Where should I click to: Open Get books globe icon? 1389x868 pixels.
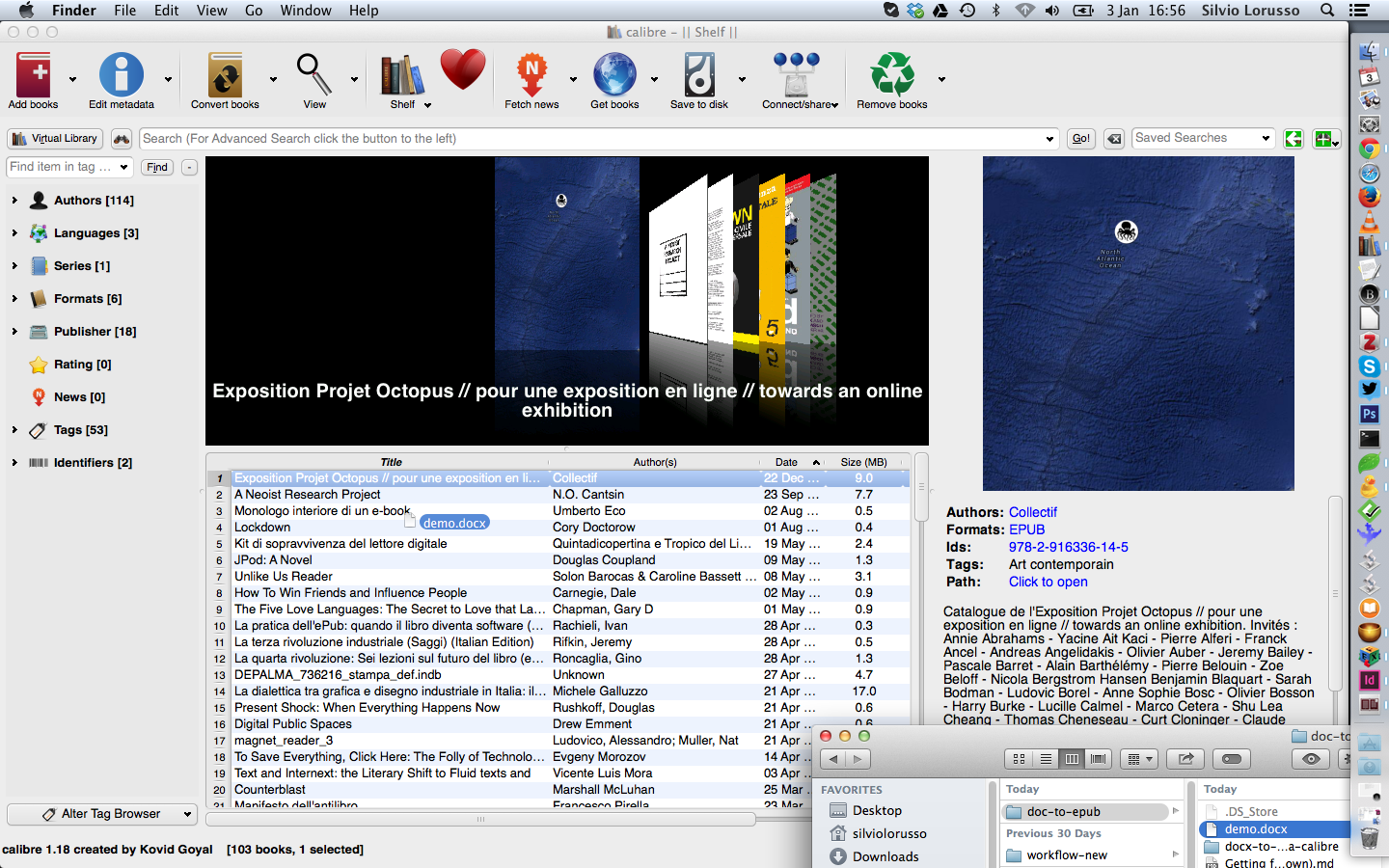point(614,74)
